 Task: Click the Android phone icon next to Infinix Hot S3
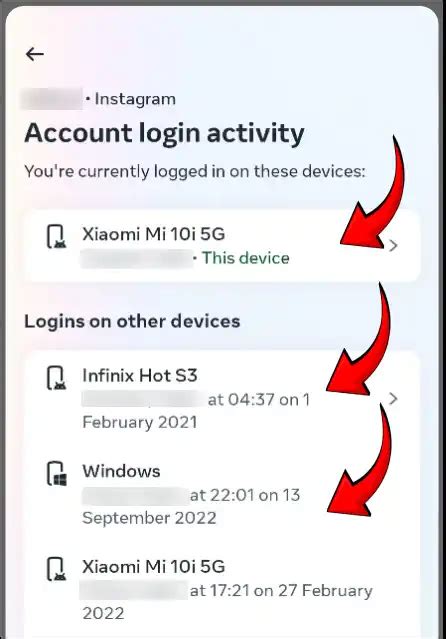pyautogui.click(x=56, y=378)
